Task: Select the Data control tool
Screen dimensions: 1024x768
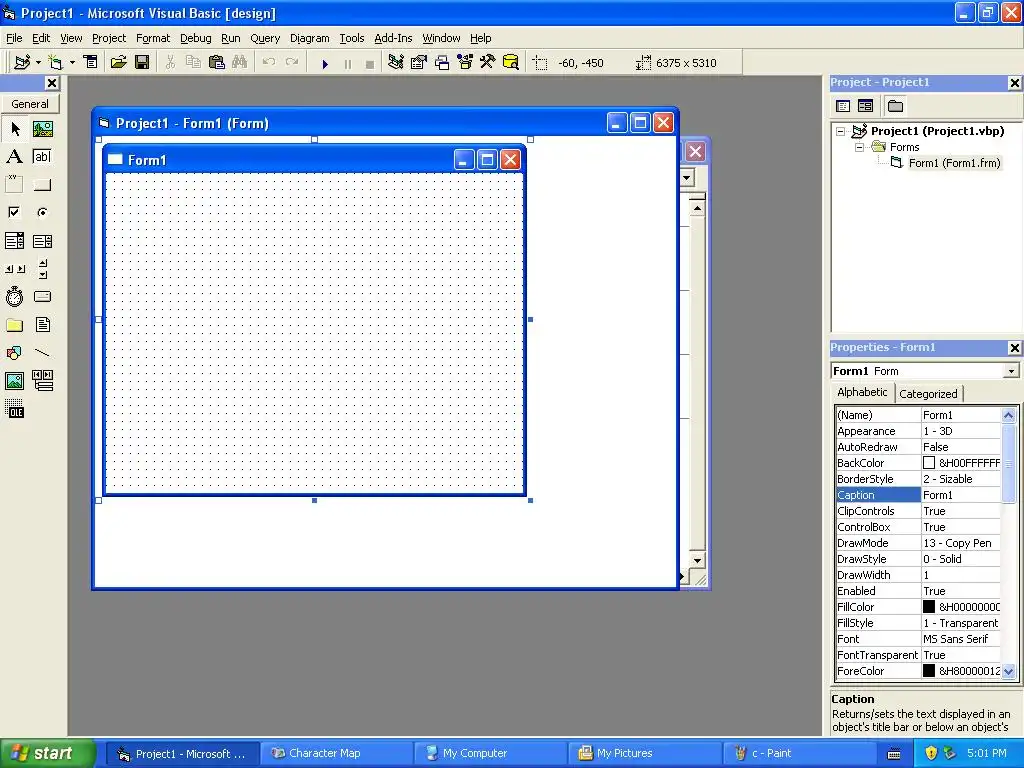Action: pos(42,380)
